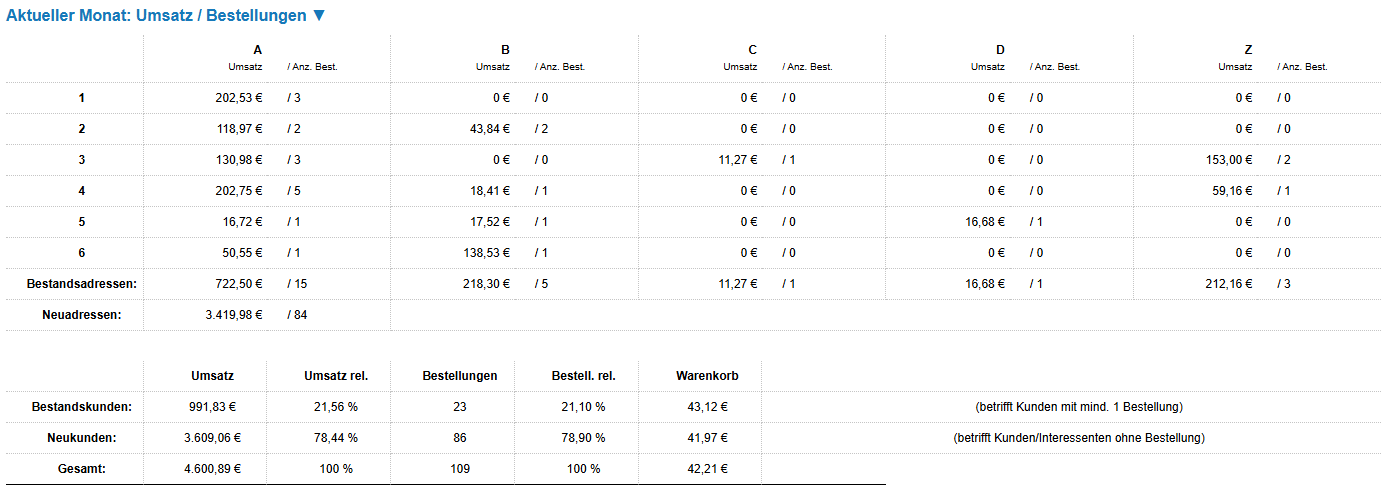Image resolution: width=1387 pixels, height=487 pixels.
Task: Click the Aktueller Monat: Umsatz / Bestellungen heading
Action: 157,16
